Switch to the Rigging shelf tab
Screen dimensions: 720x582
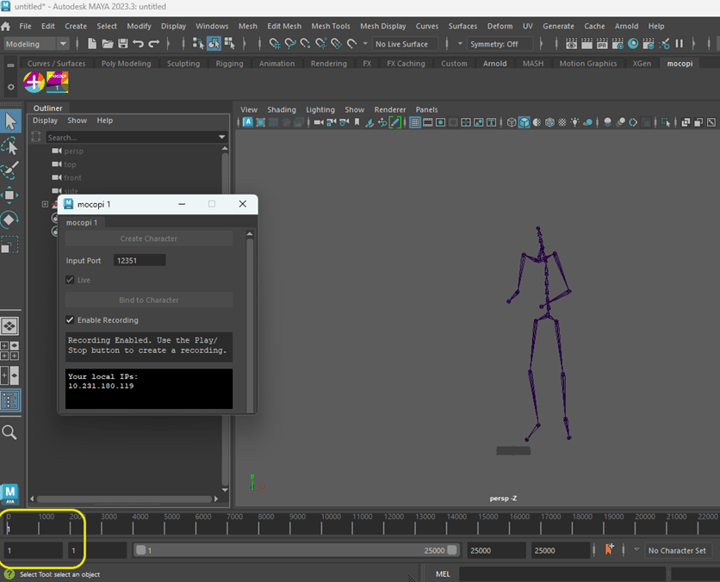229,63
